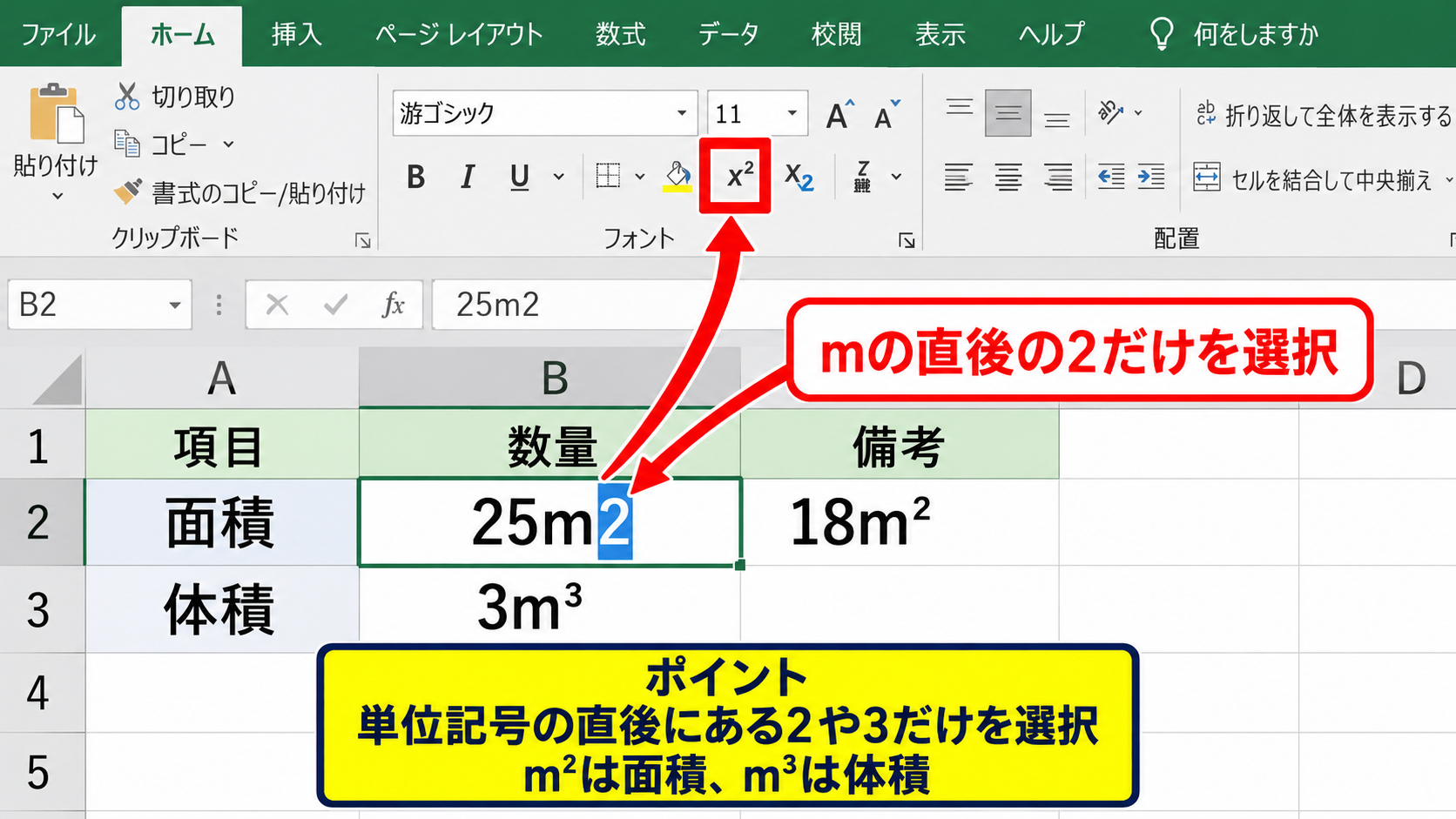Click the increase indent icon

point(1151,177)
